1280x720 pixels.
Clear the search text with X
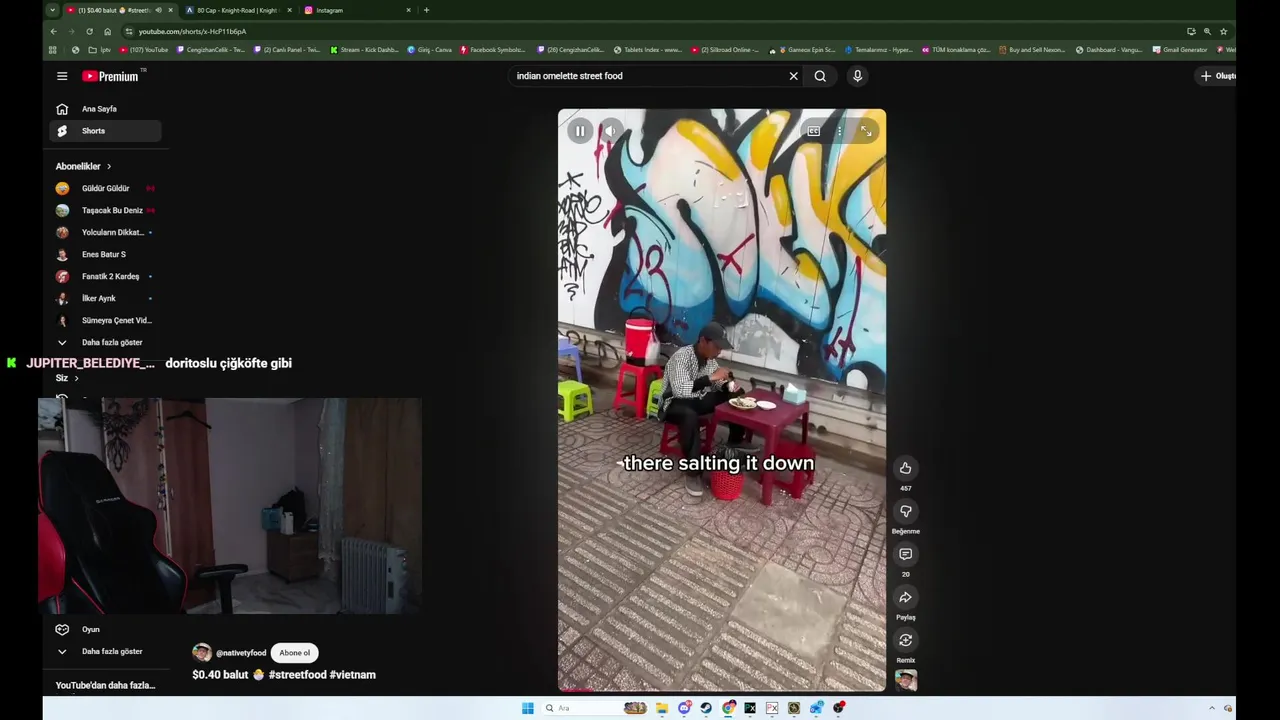pos(794,76)
